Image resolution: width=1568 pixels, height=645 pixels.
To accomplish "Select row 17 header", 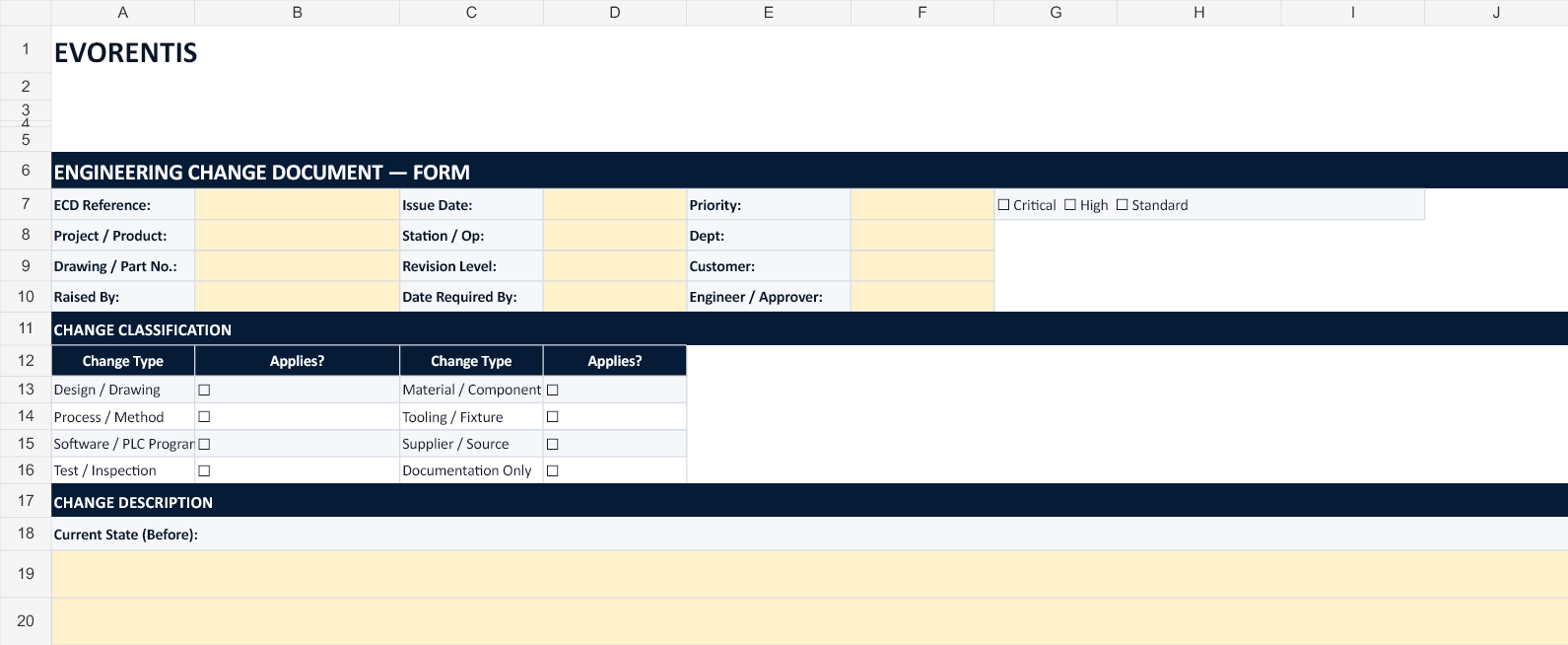I will click(x=26, y=501).
